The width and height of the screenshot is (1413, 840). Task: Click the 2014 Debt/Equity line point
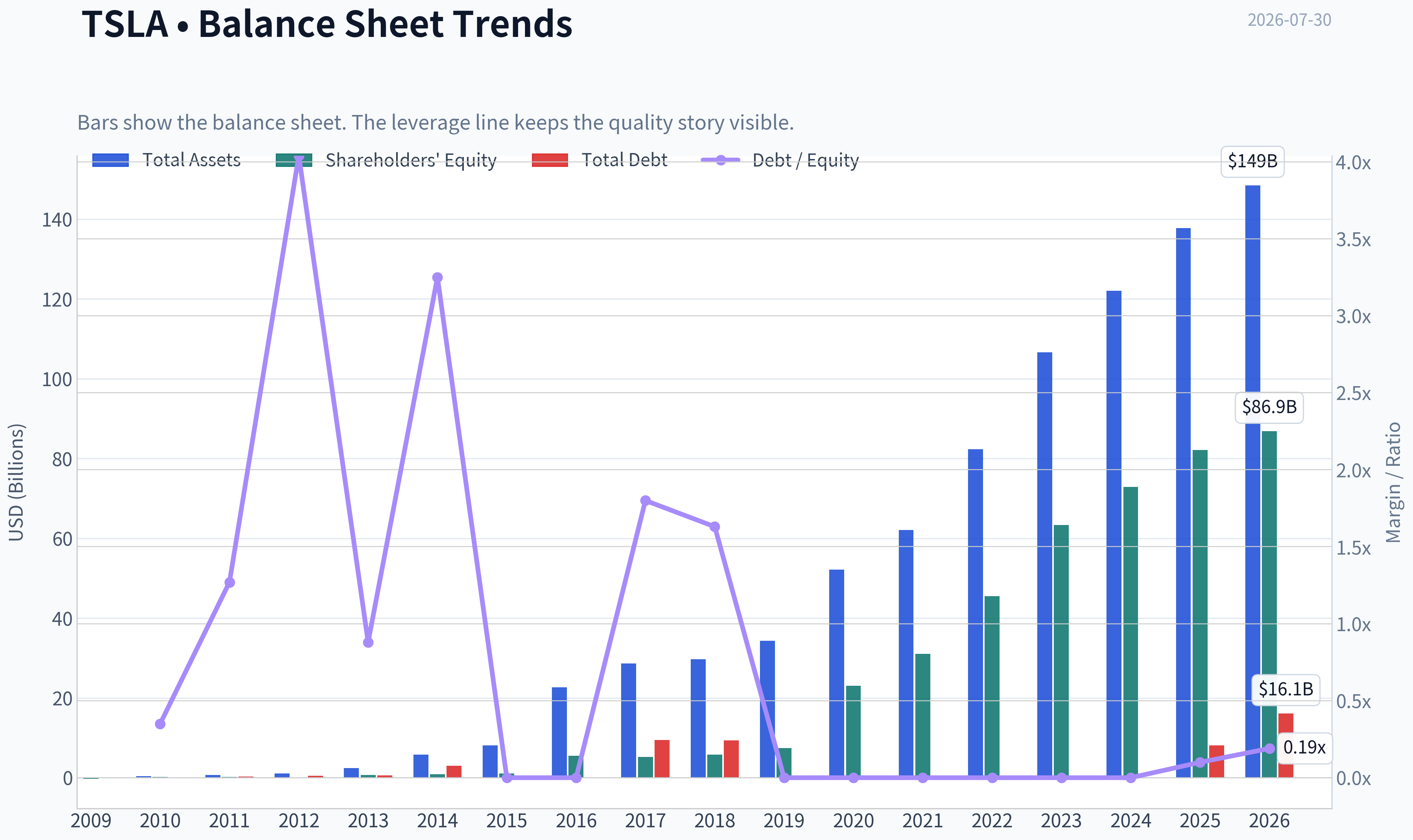click(437, 277)
